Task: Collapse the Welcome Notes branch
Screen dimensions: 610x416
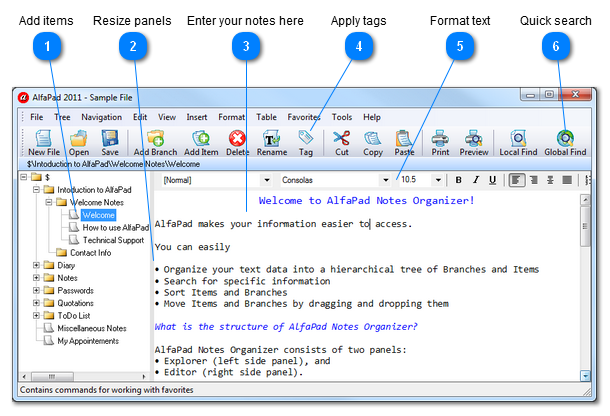Action: (x=49, y=202)
